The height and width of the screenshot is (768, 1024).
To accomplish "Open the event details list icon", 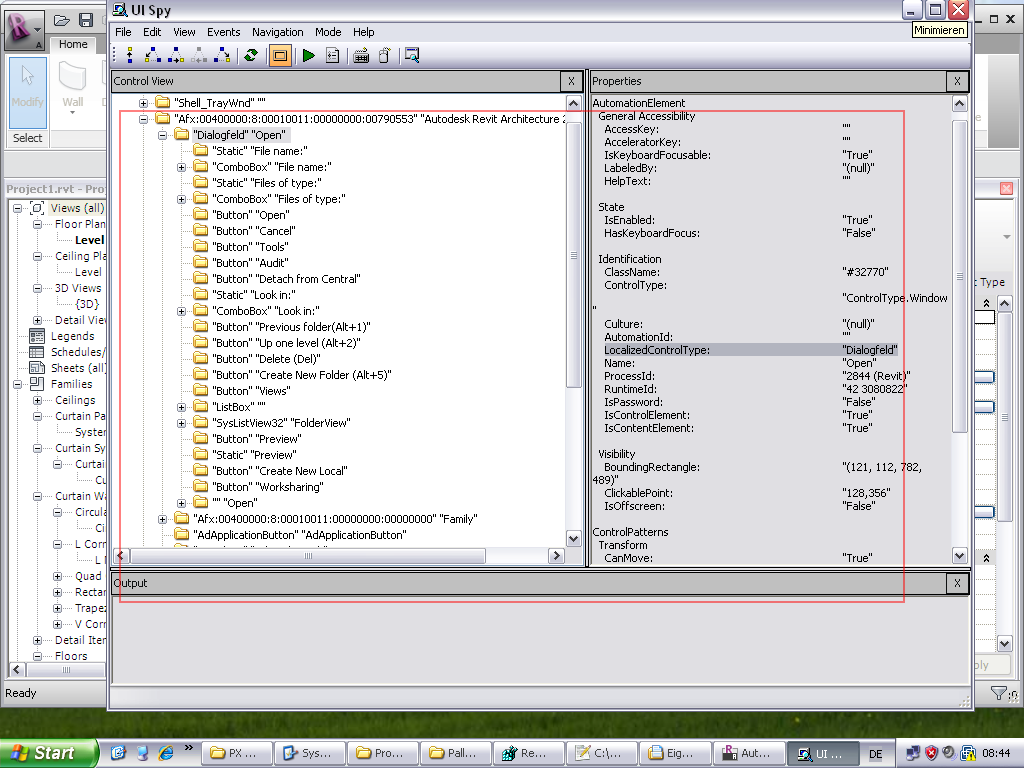I will pos(335,55).
